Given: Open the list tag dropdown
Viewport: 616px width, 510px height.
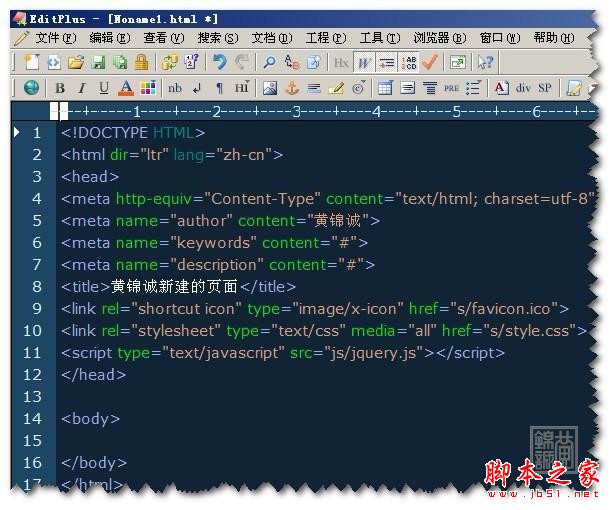Looking at the screenshot, I should coord(473,88).
